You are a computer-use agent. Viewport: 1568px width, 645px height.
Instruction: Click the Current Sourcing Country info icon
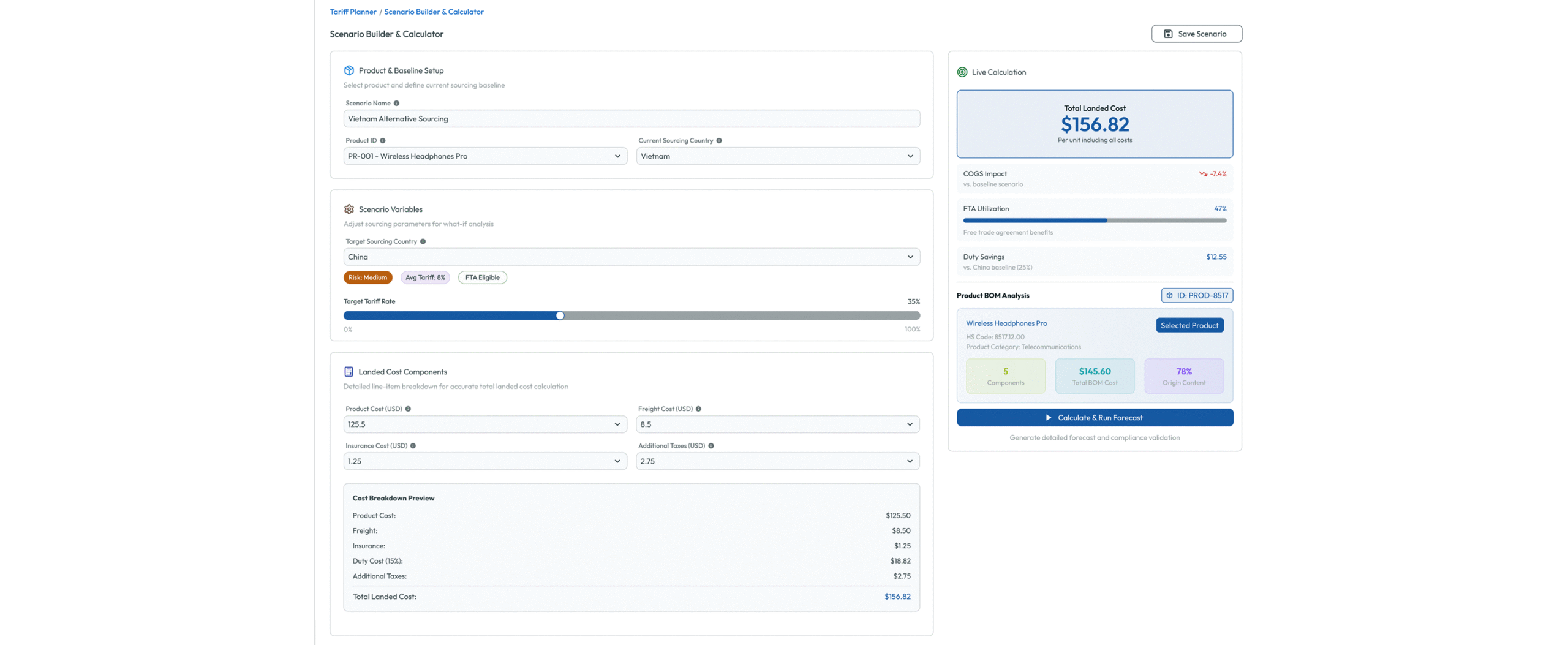coord(719,140)
